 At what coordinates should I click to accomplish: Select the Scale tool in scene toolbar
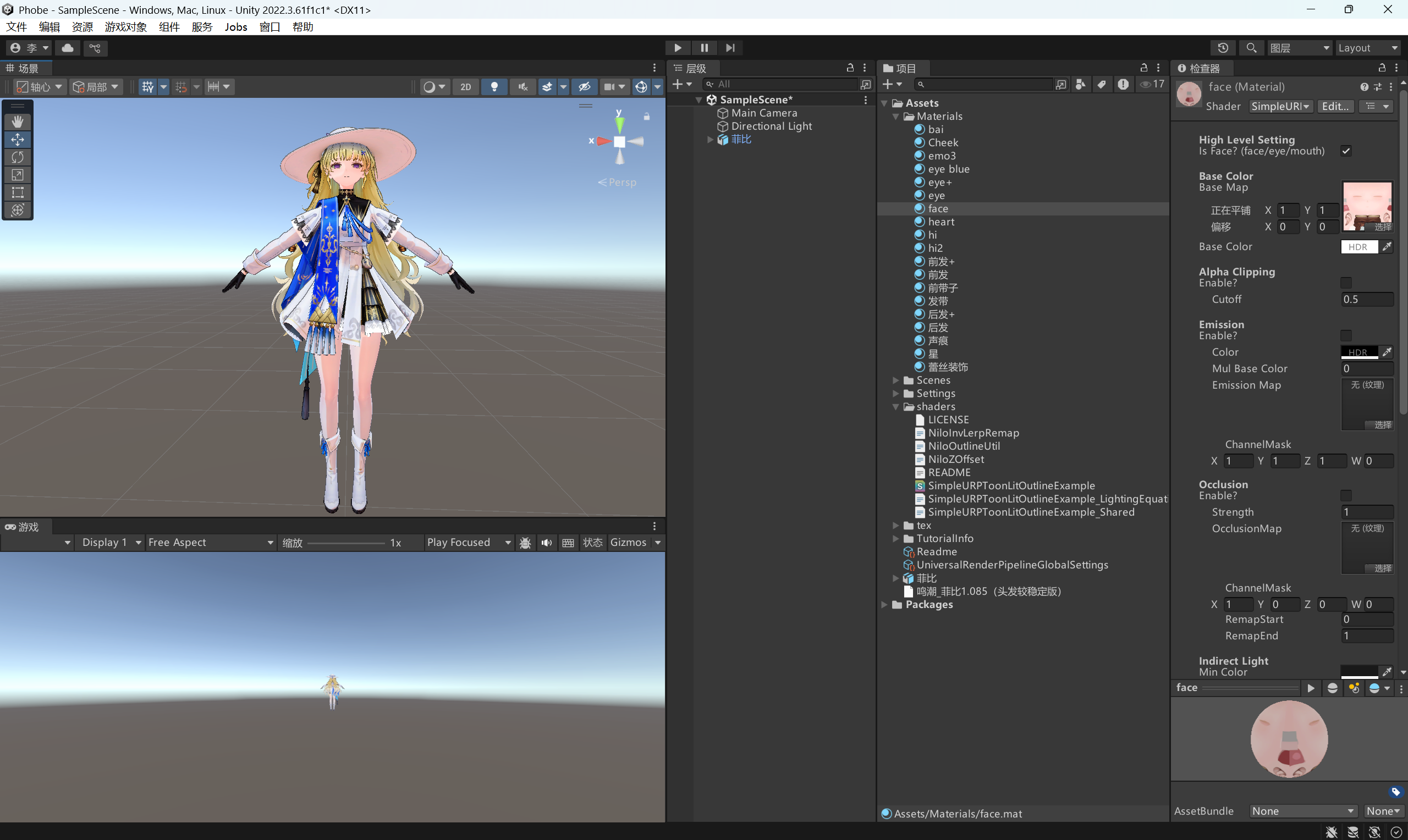[x=18, y=174]
